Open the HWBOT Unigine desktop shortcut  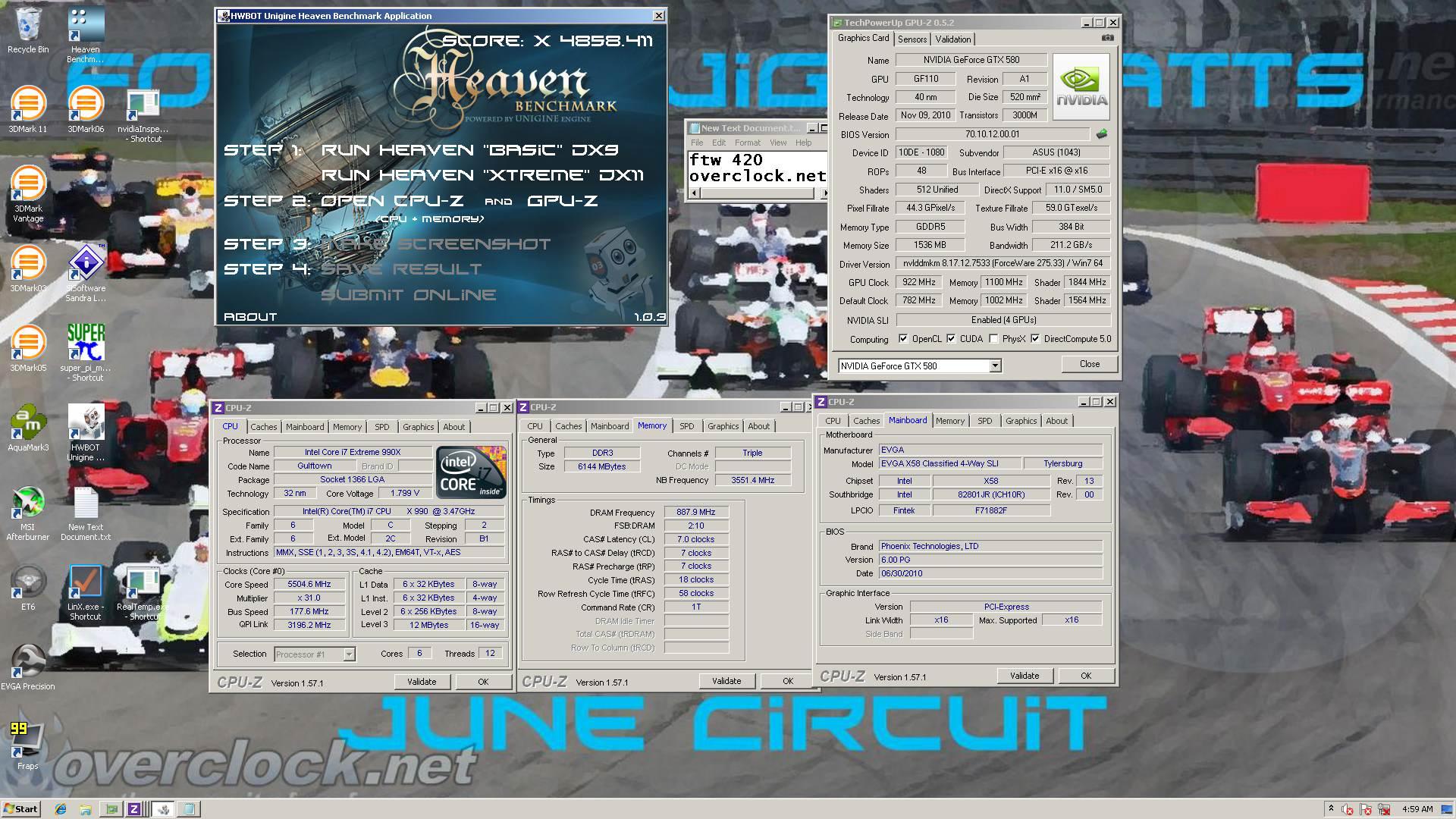pos(86,433)
